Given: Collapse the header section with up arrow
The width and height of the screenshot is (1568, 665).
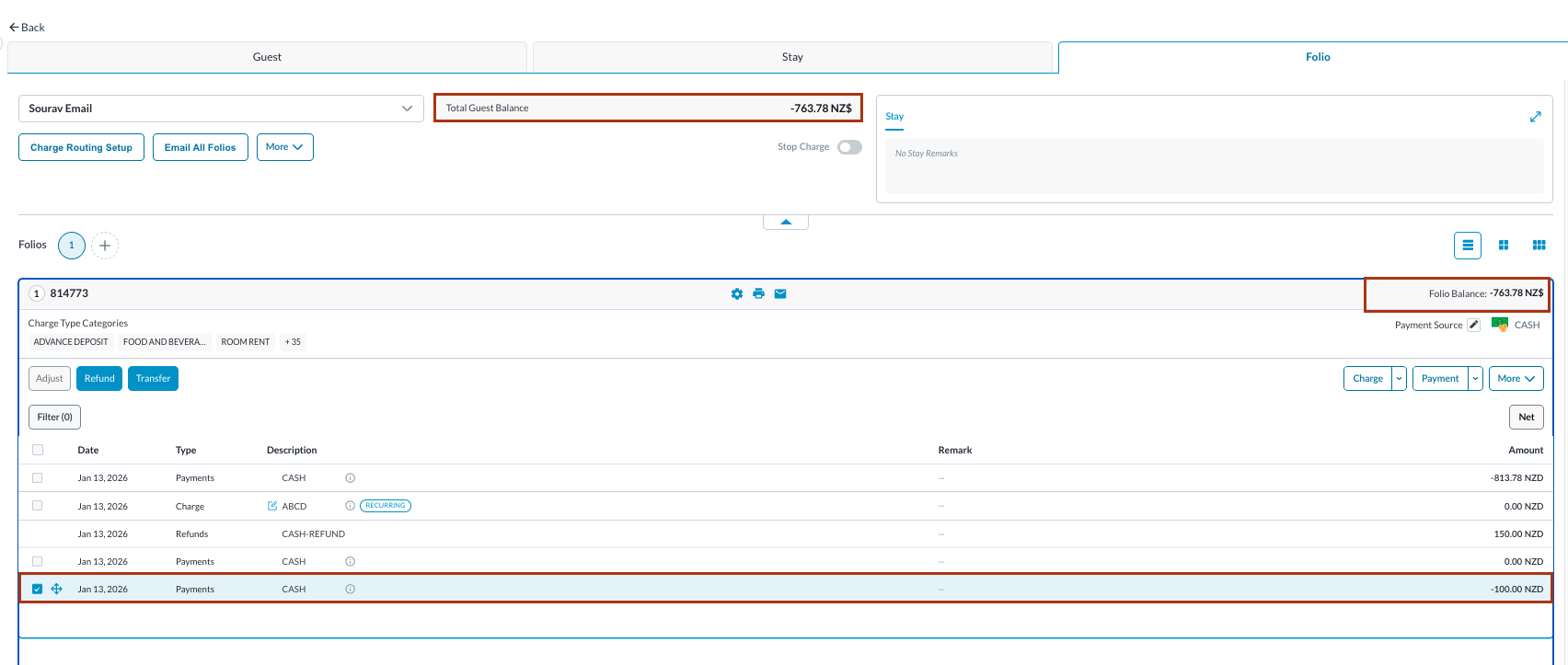Looking at the screenshot, I should [x=786, y=222].
